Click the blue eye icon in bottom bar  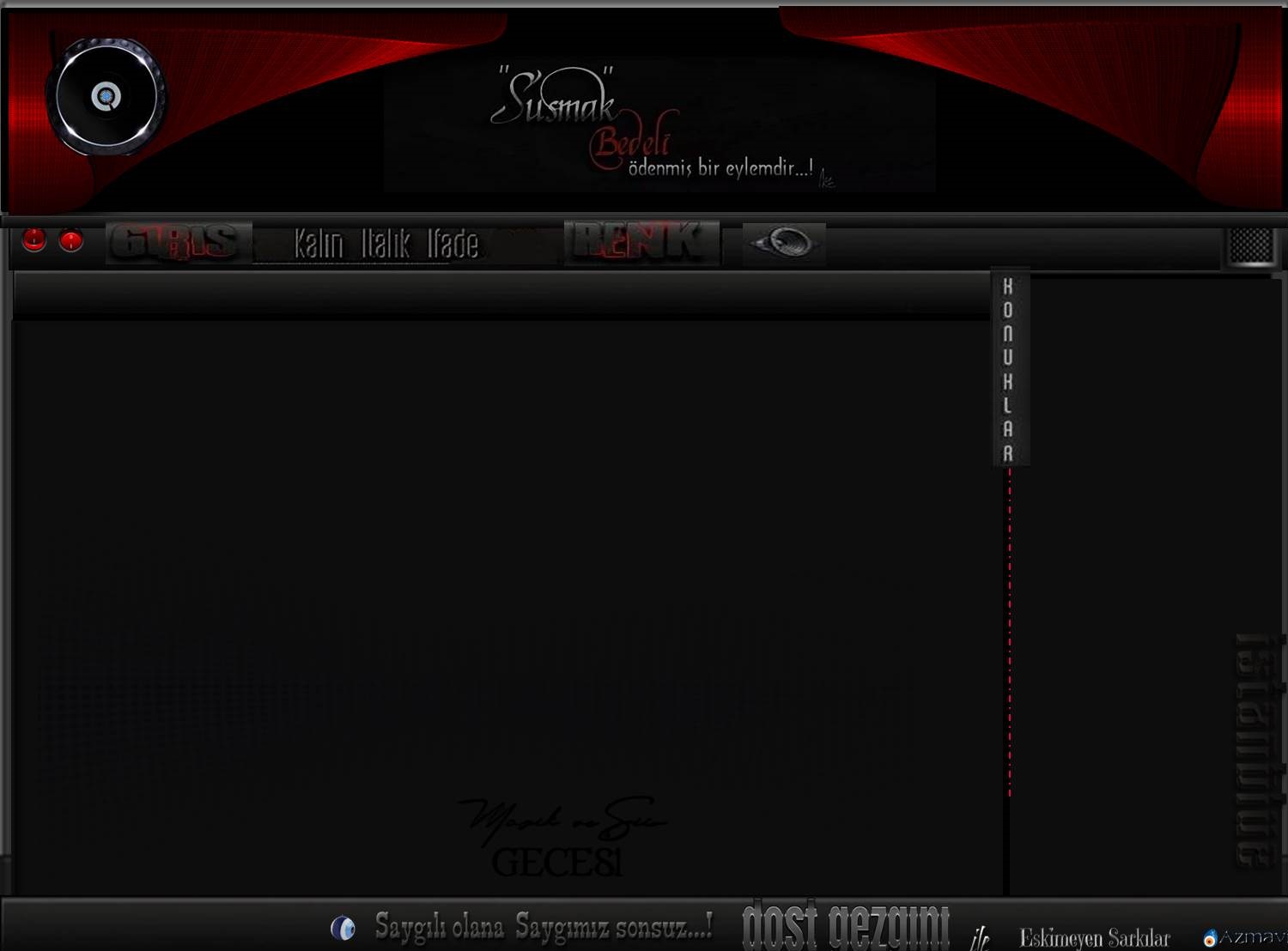point(343,928)
